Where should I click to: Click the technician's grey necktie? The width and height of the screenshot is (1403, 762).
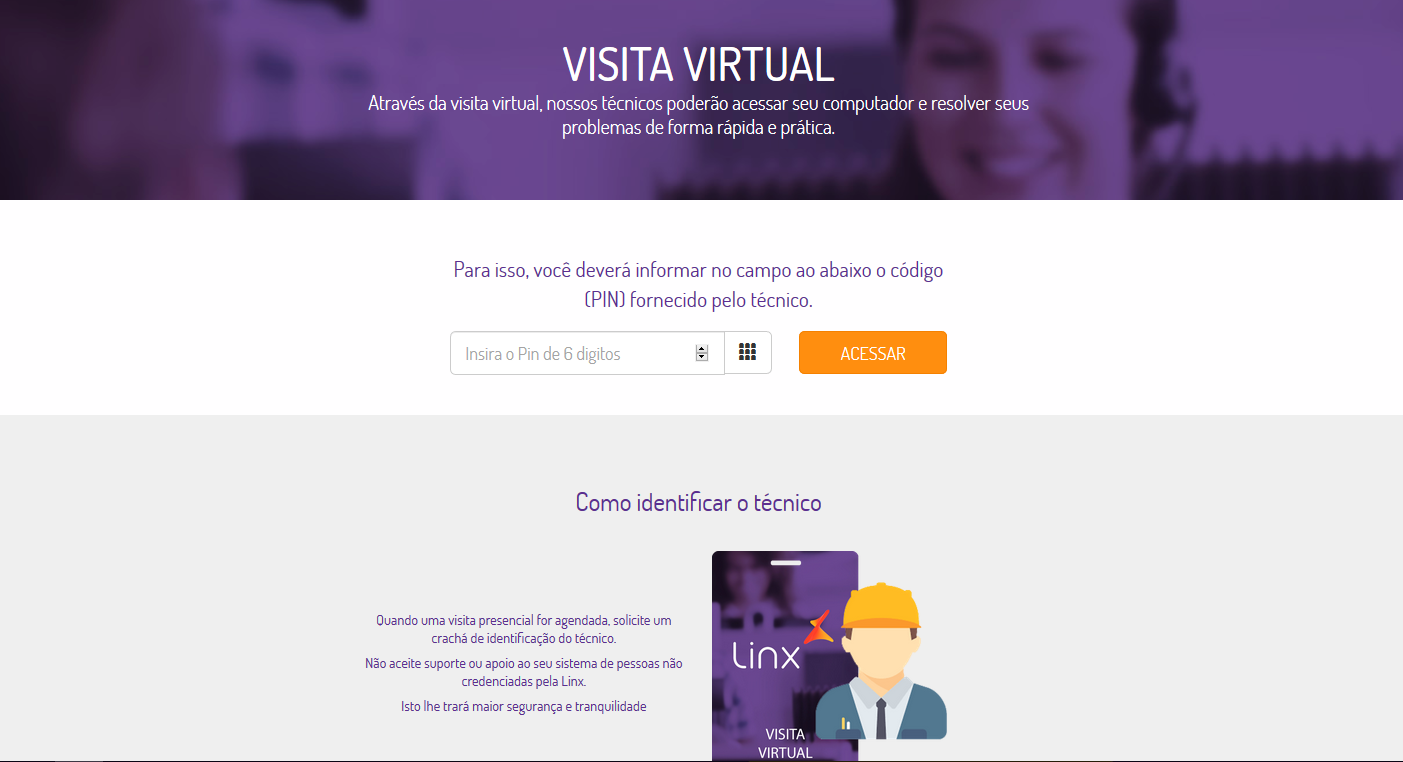(x=881, y=718)
